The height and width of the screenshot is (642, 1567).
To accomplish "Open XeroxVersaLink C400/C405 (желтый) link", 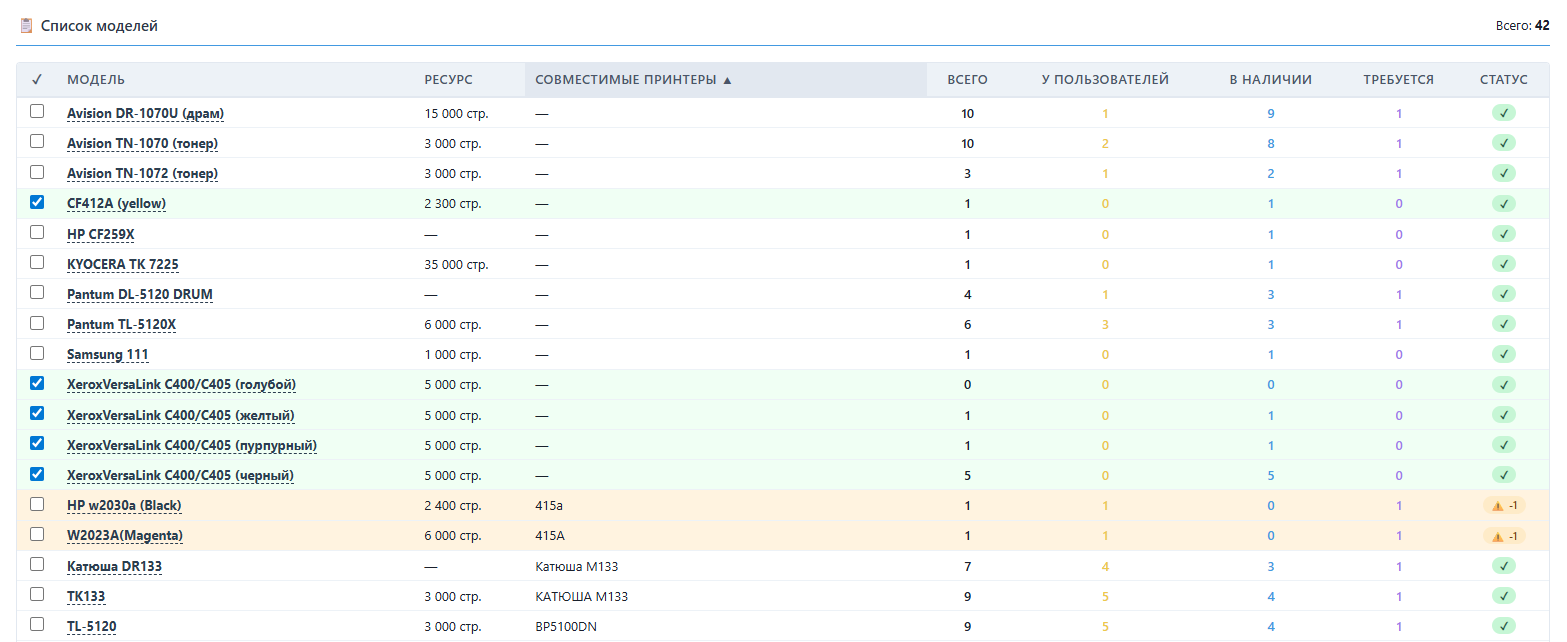I will pos(181,415).
